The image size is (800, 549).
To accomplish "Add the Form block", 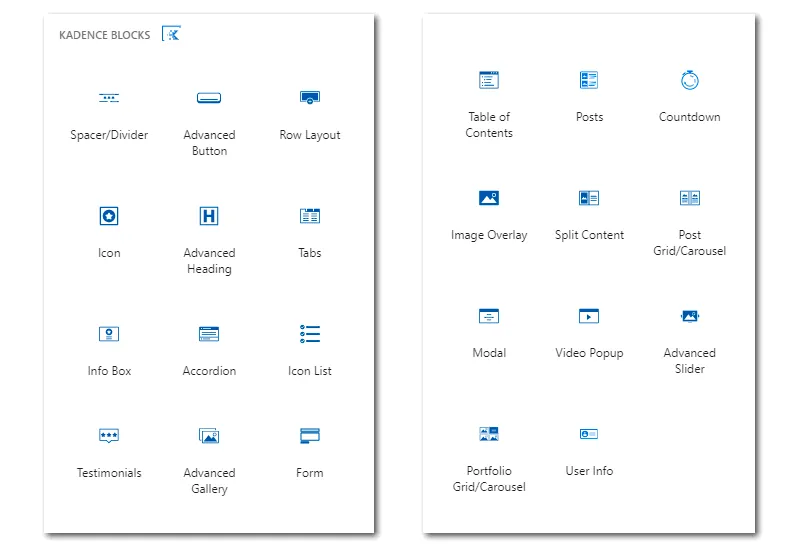I will click(310, 435).
